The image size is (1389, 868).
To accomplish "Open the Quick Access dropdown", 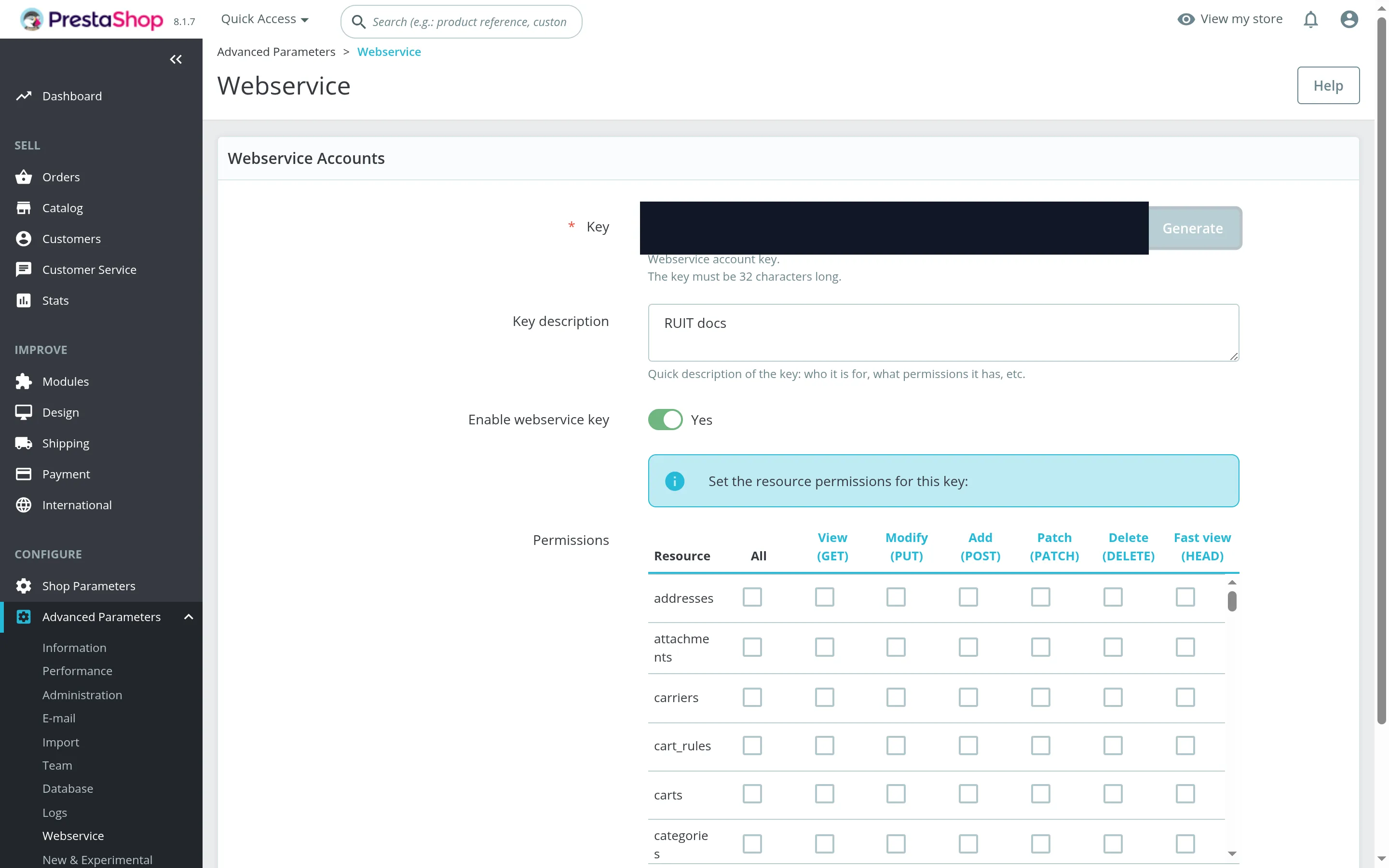I will (265, 19).
